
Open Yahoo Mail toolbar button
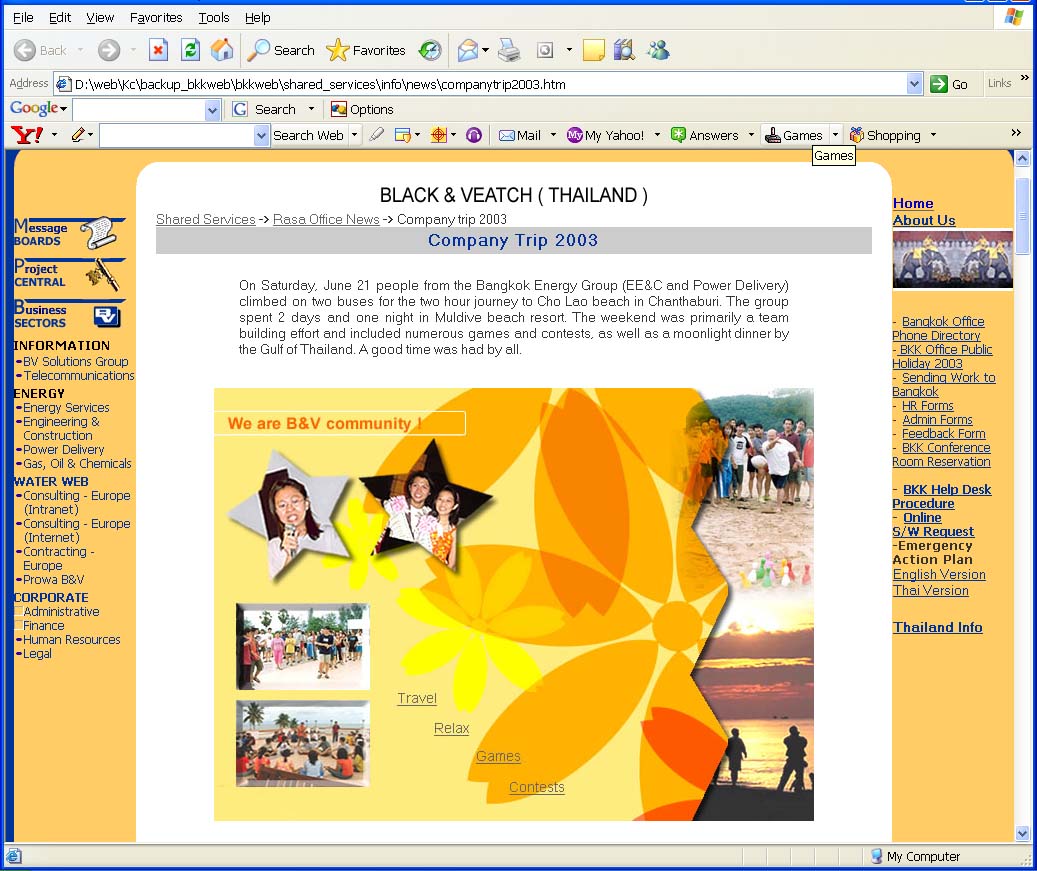[520, 136]
